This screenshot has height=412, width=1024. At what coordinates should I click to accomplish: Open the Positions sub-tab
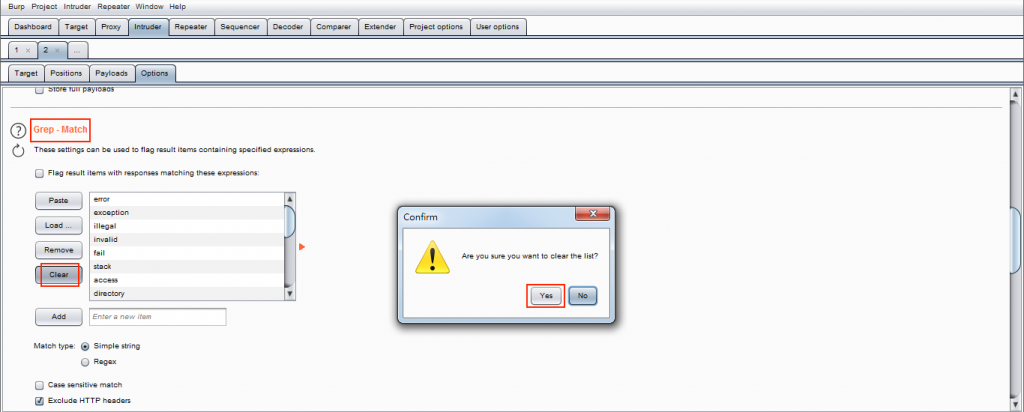click(x=66, y=73)
